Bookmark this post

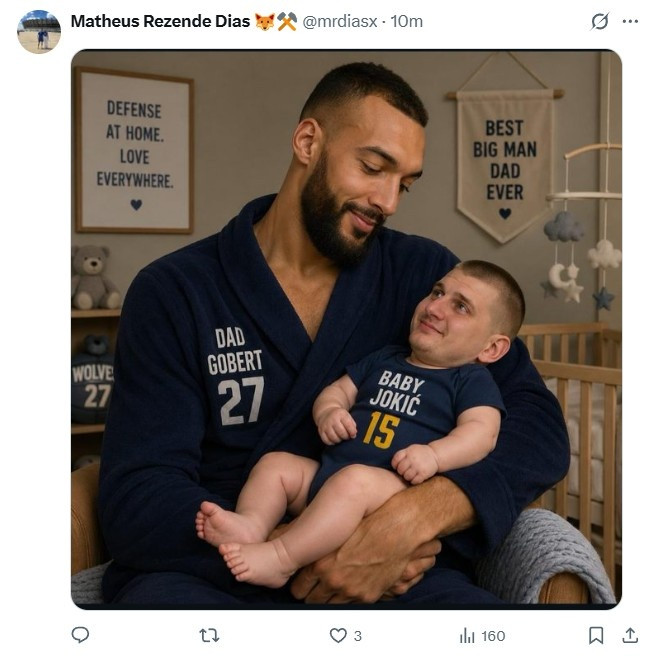point(596,635)
